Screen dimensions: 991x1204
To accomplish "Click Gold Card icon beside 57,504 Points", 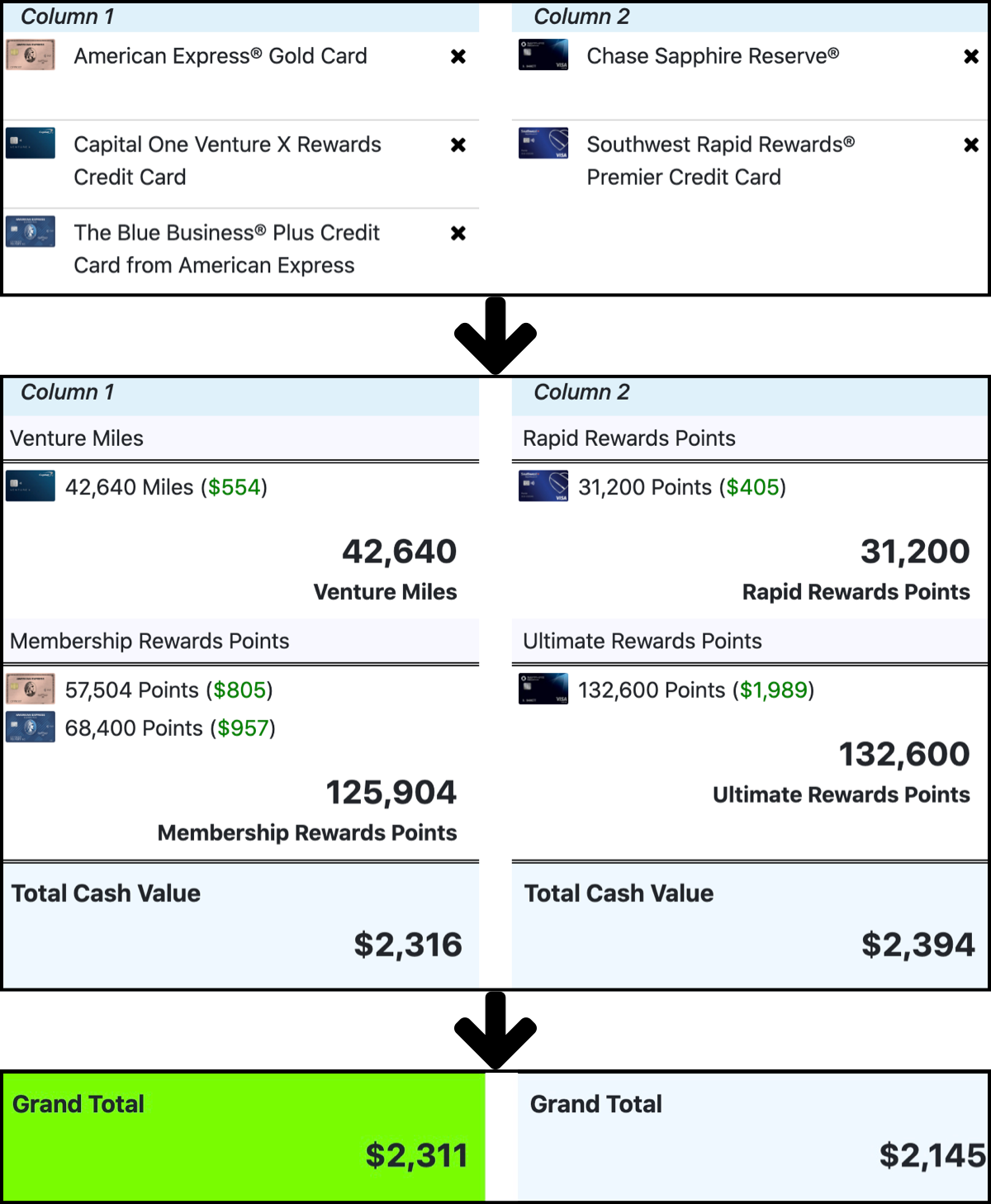I will (x=31, y=689).
